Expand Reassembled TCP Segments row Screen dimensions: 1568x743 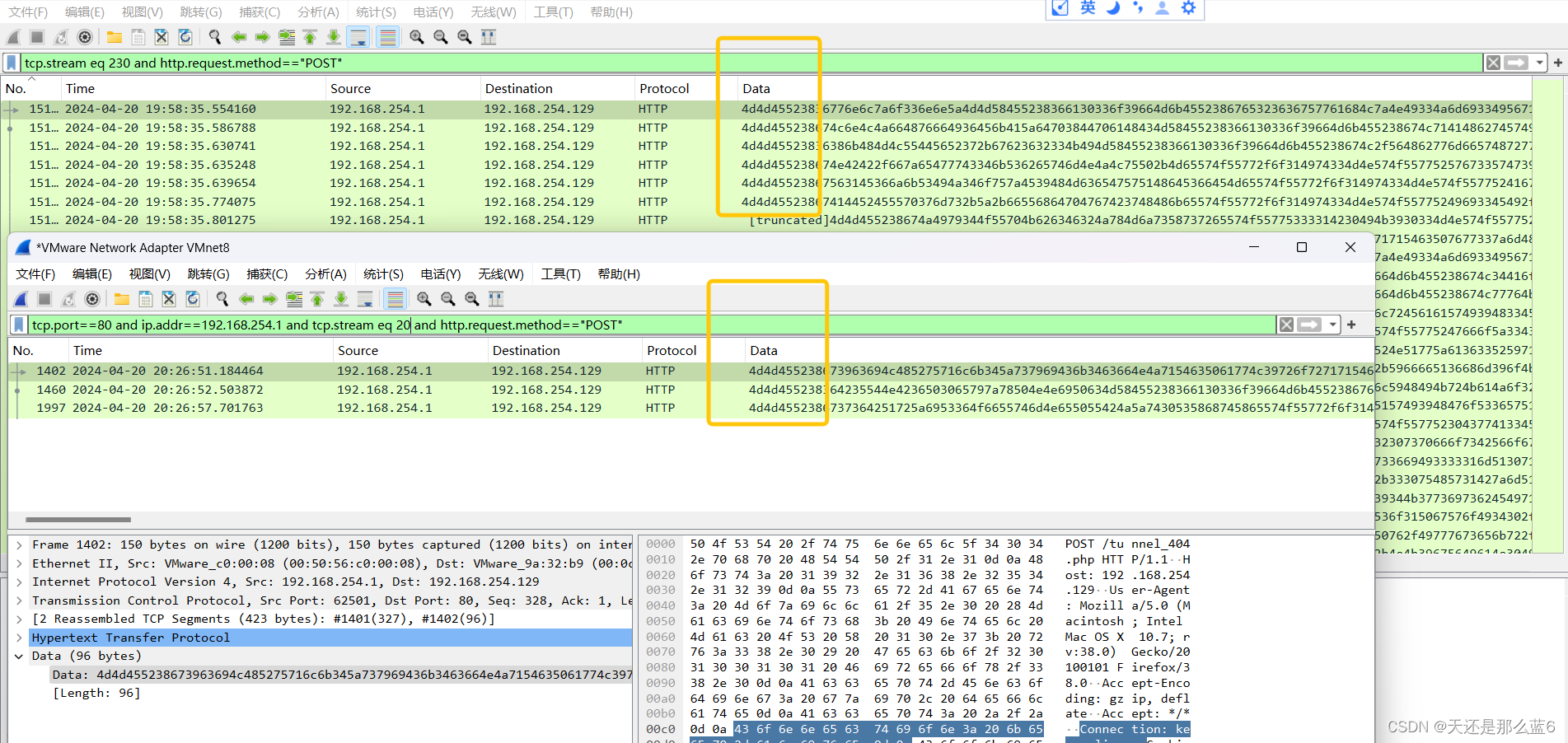click(x=19, y=619)
